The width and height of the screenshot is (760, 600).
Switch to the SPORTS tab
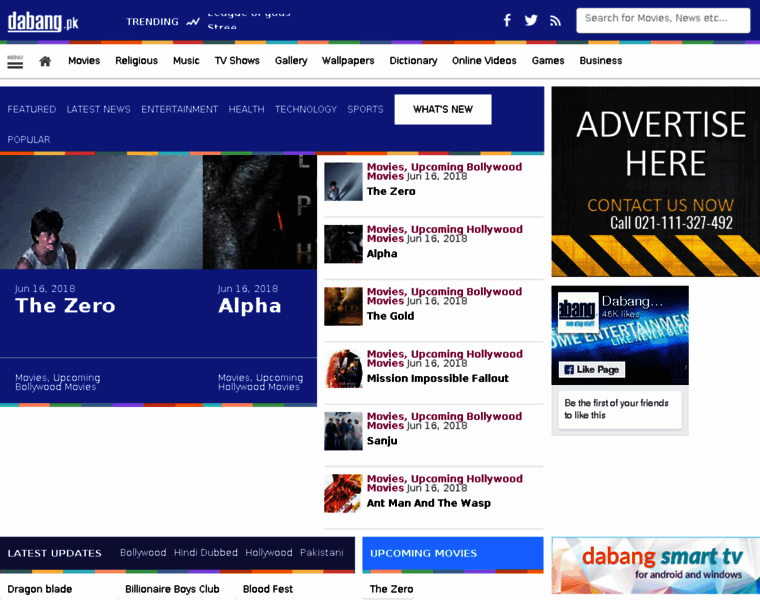click(x=365, y=110)
